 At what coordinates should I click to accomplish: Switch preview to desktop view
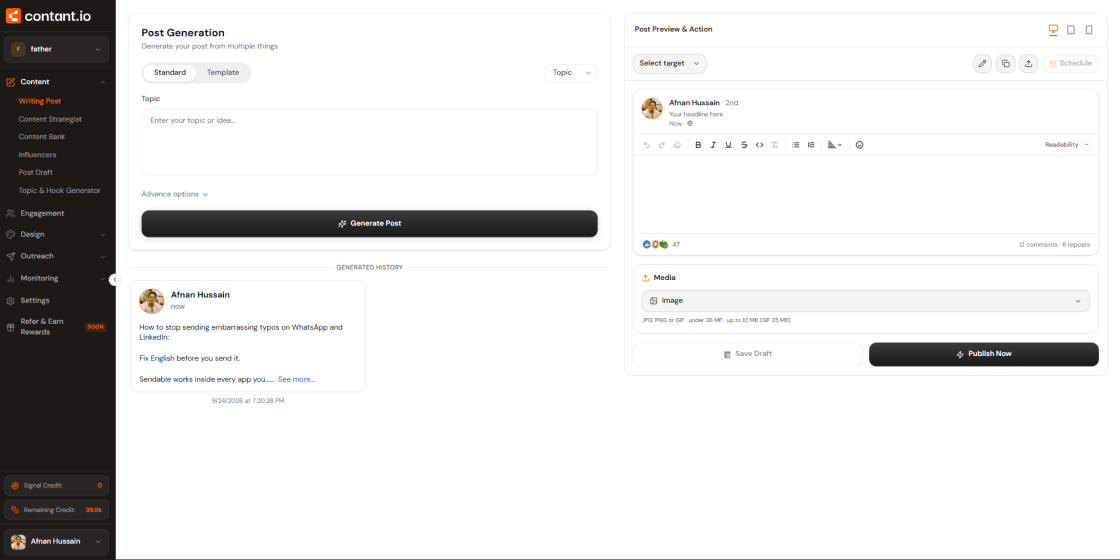coord(1053,30)
